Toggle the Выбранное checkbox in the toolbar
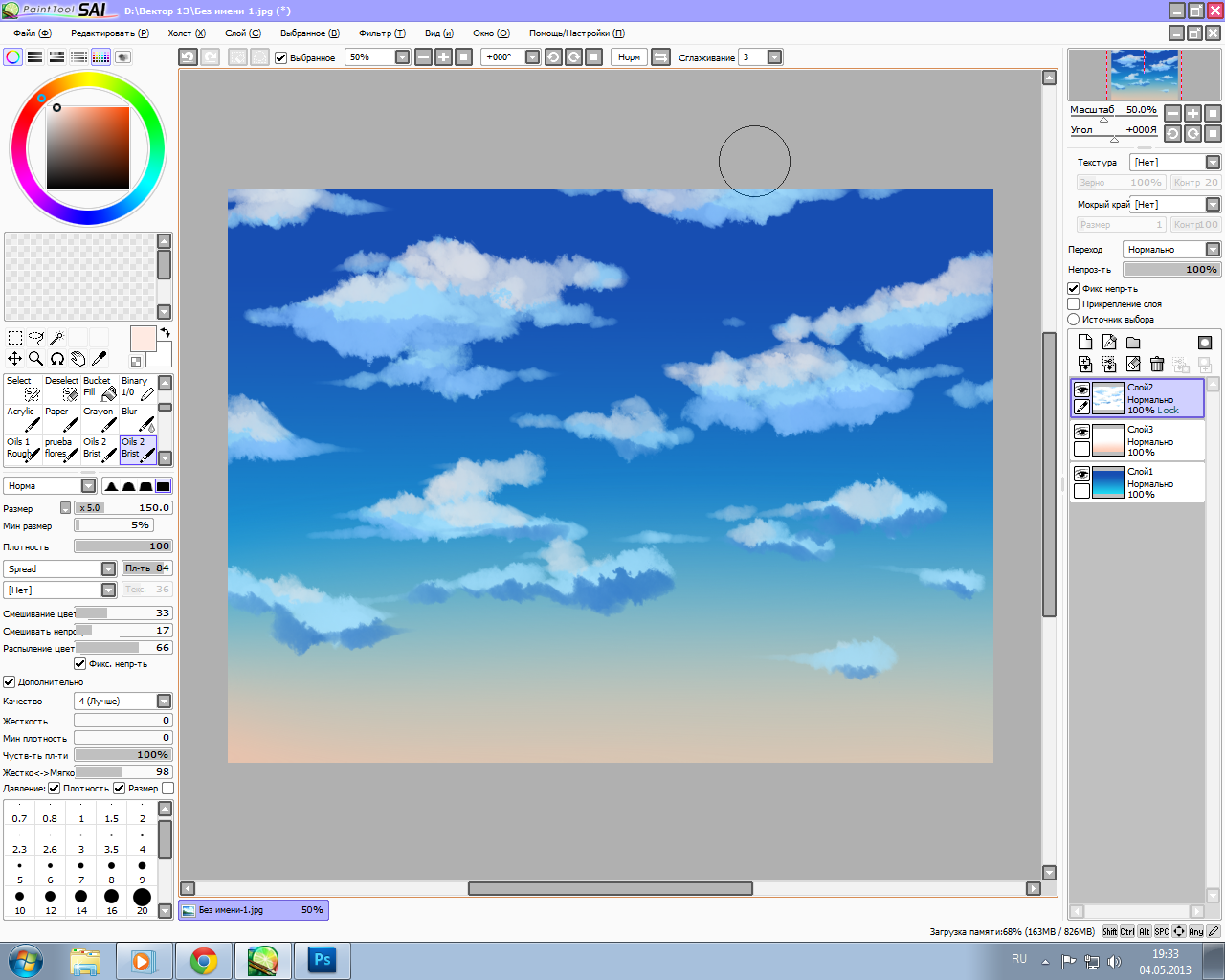The image size is (1225, 980). click(x=281, y=57)
